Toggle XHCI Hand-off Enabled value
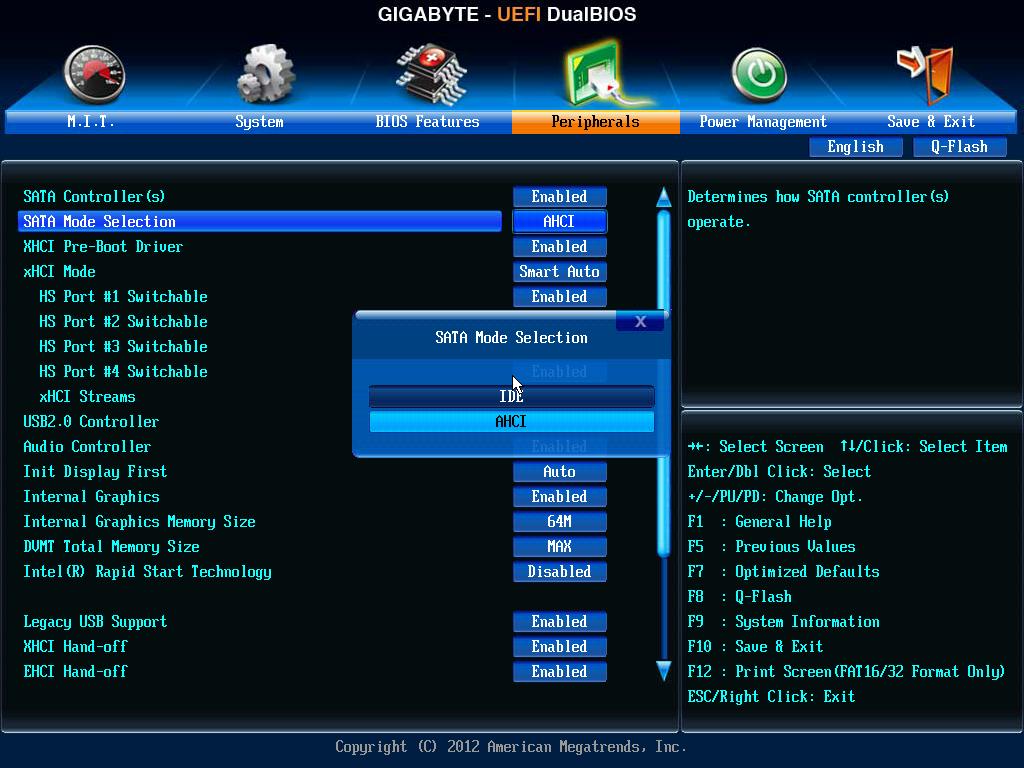Image resolution: width=1024 pixels, height=768 pixels. coord(560,647)
